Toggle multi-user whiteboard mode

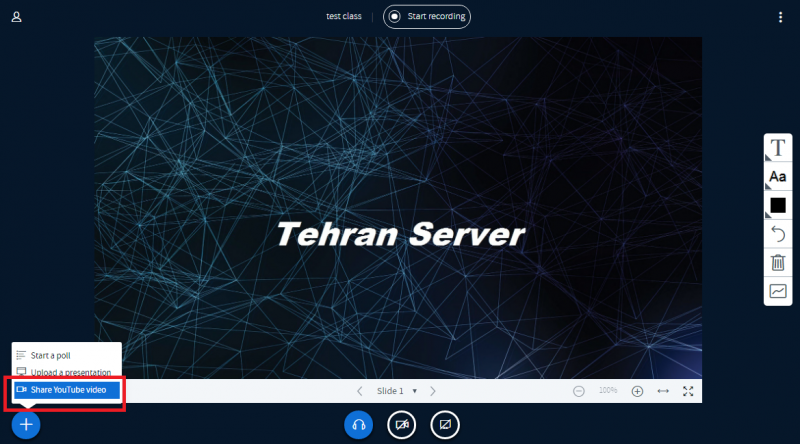tap(777, 291)
